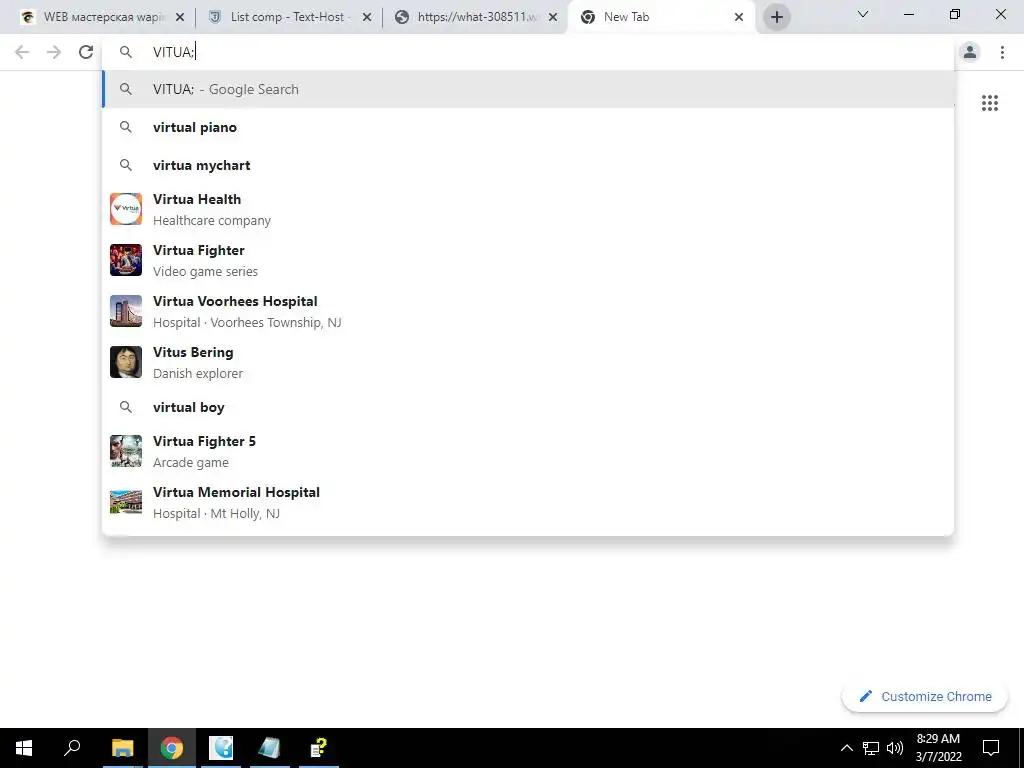This screenshot has height=768, width=1024.
Task: Click the Virtua Voorhees Hospital building thumbnail
Action: [x=126, y=311]
